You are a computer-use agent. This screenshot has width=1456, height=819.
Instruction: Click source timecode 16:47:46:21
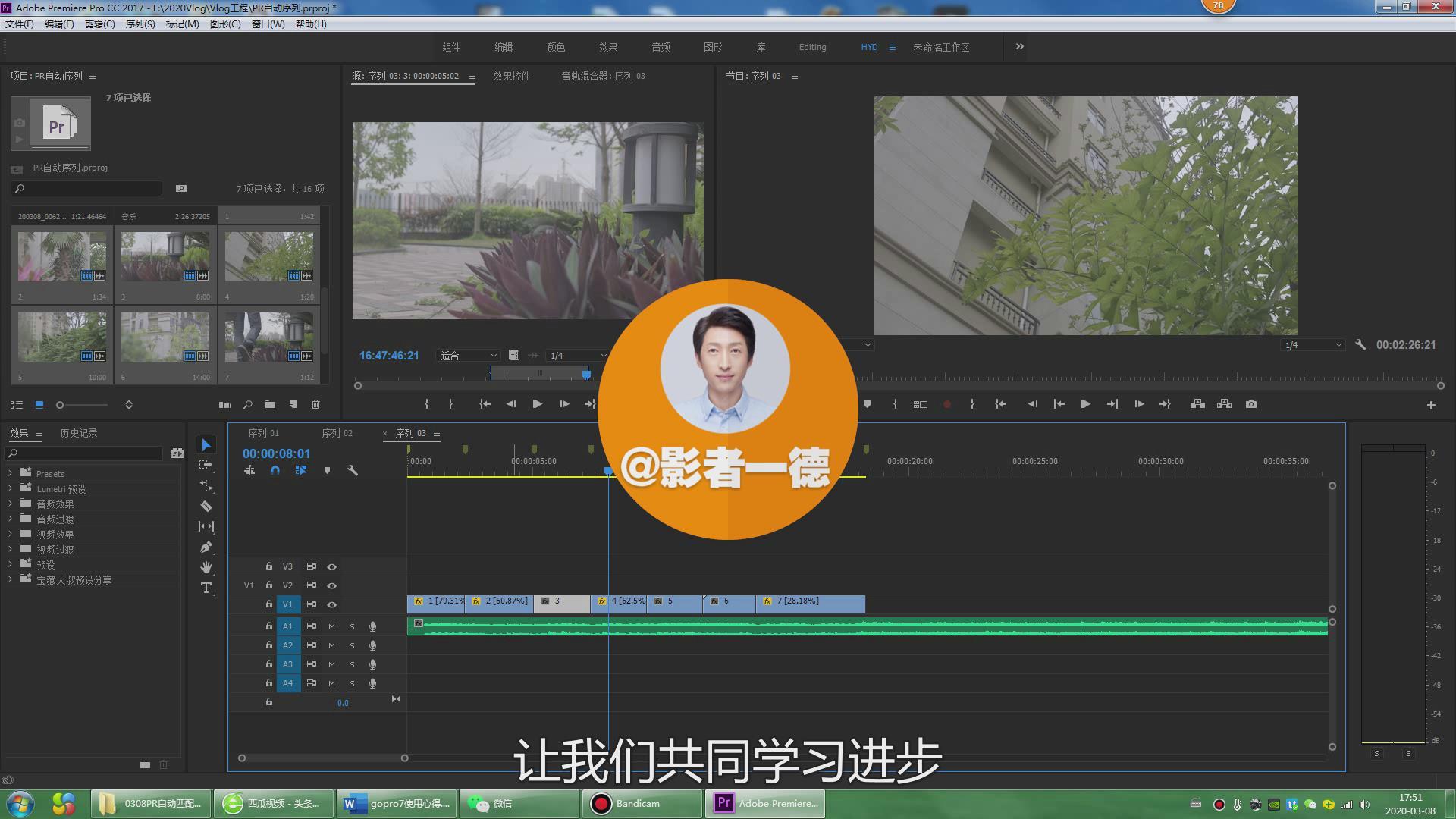click(x=389, y=356)
